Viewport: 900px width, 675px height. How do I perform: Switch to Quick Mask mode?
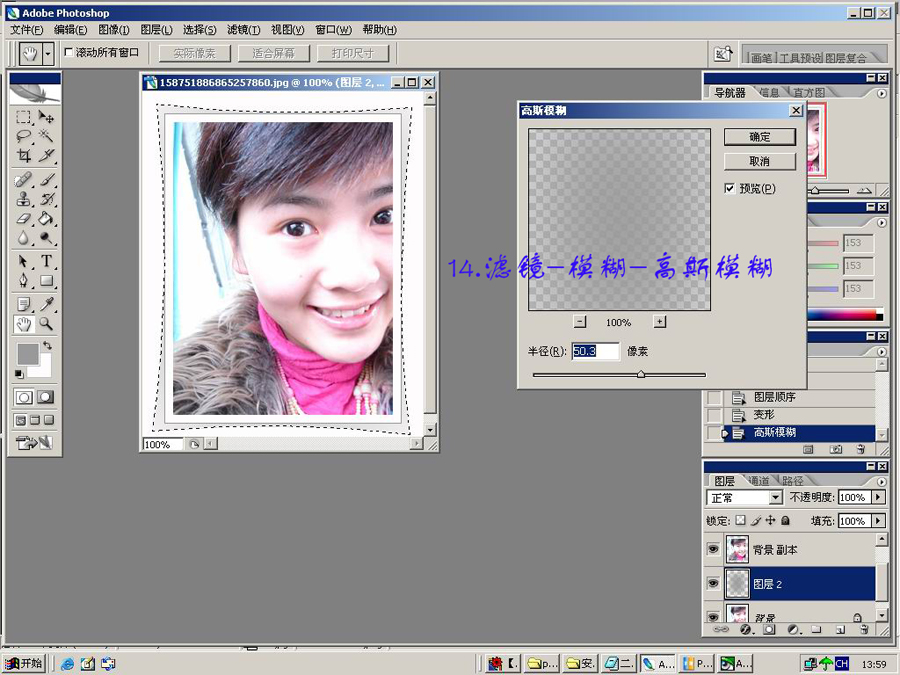point(46,397)
